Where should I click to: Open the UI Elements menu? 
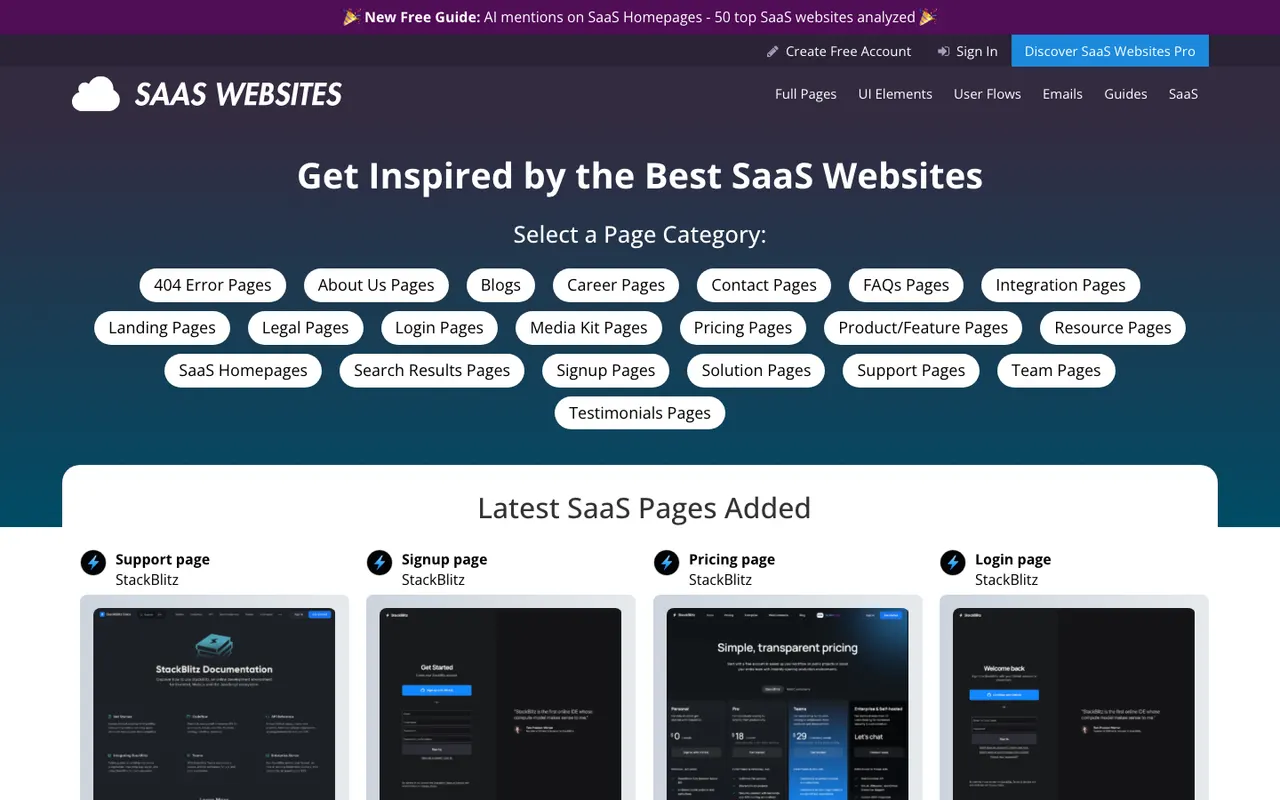(895, 94)
